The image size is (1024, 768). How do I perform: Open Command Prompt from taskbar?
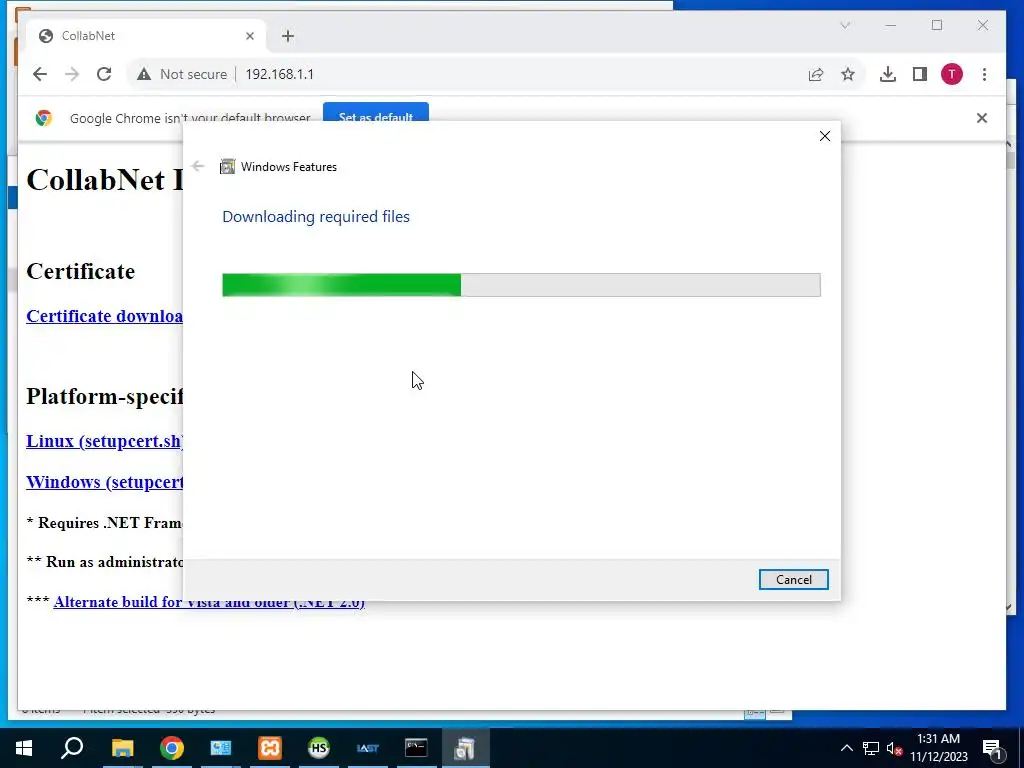416,748
